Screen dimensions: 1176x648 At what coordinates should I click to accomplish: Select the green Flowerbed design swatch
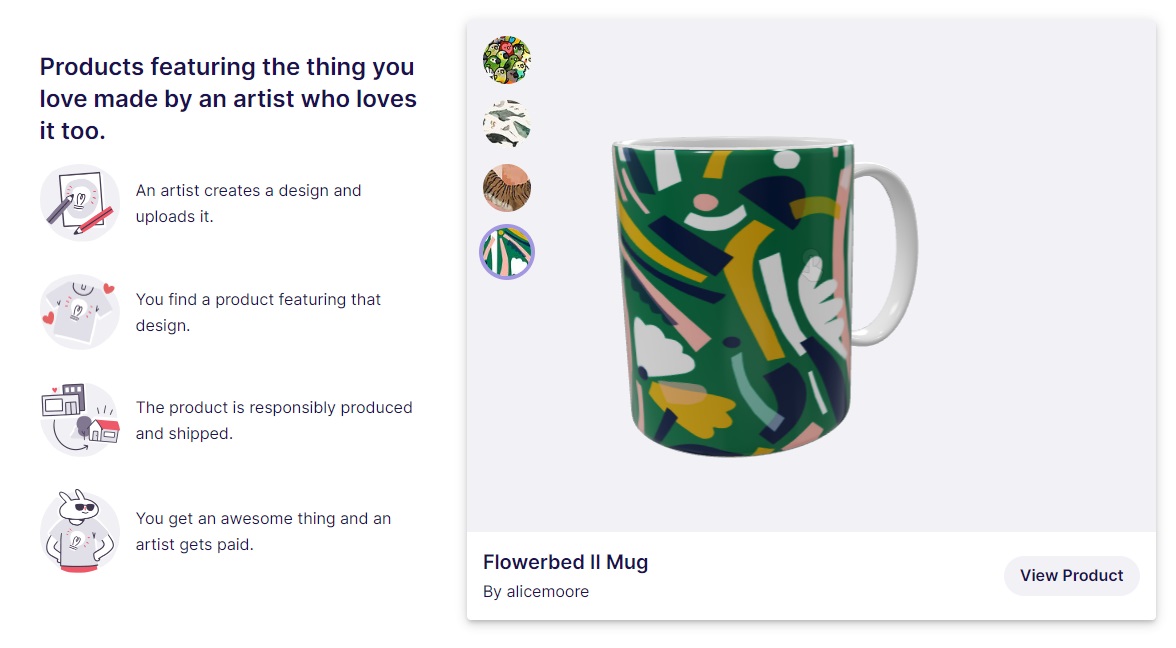[507, 252]
